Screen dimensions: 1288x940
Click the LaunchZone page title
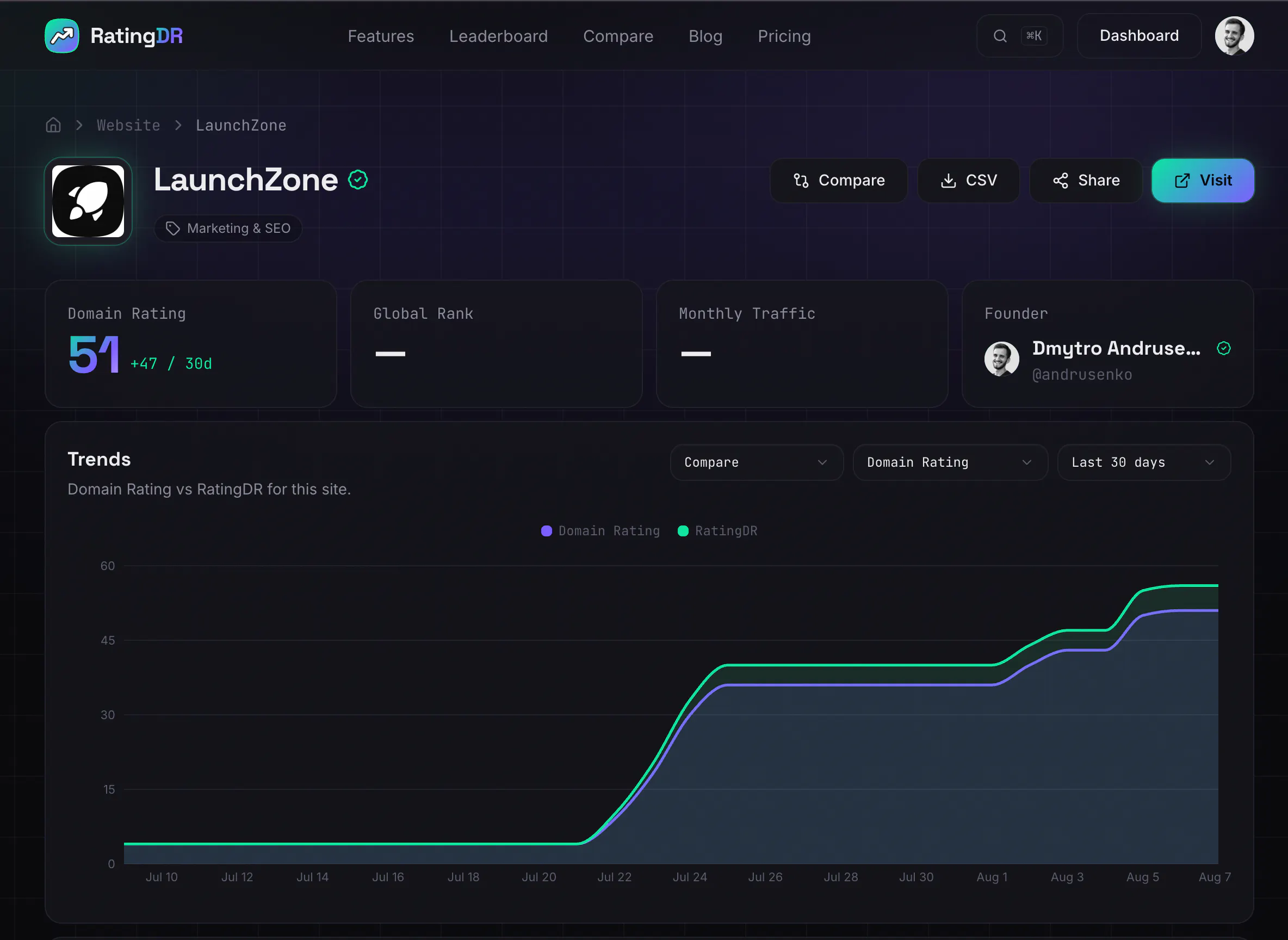[246, 180]
